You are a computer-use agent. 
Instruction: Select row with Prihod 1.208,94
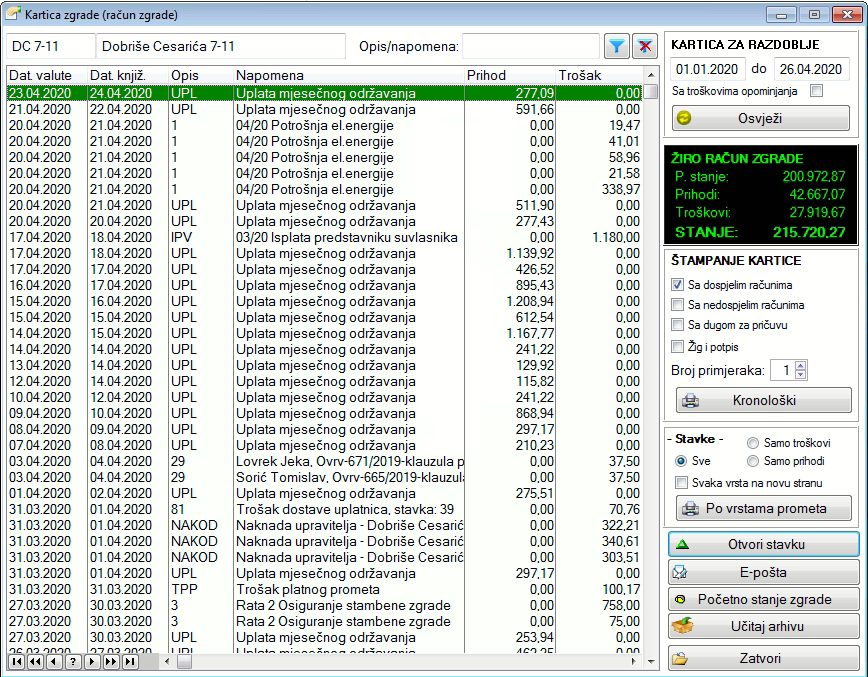(324, 301)
